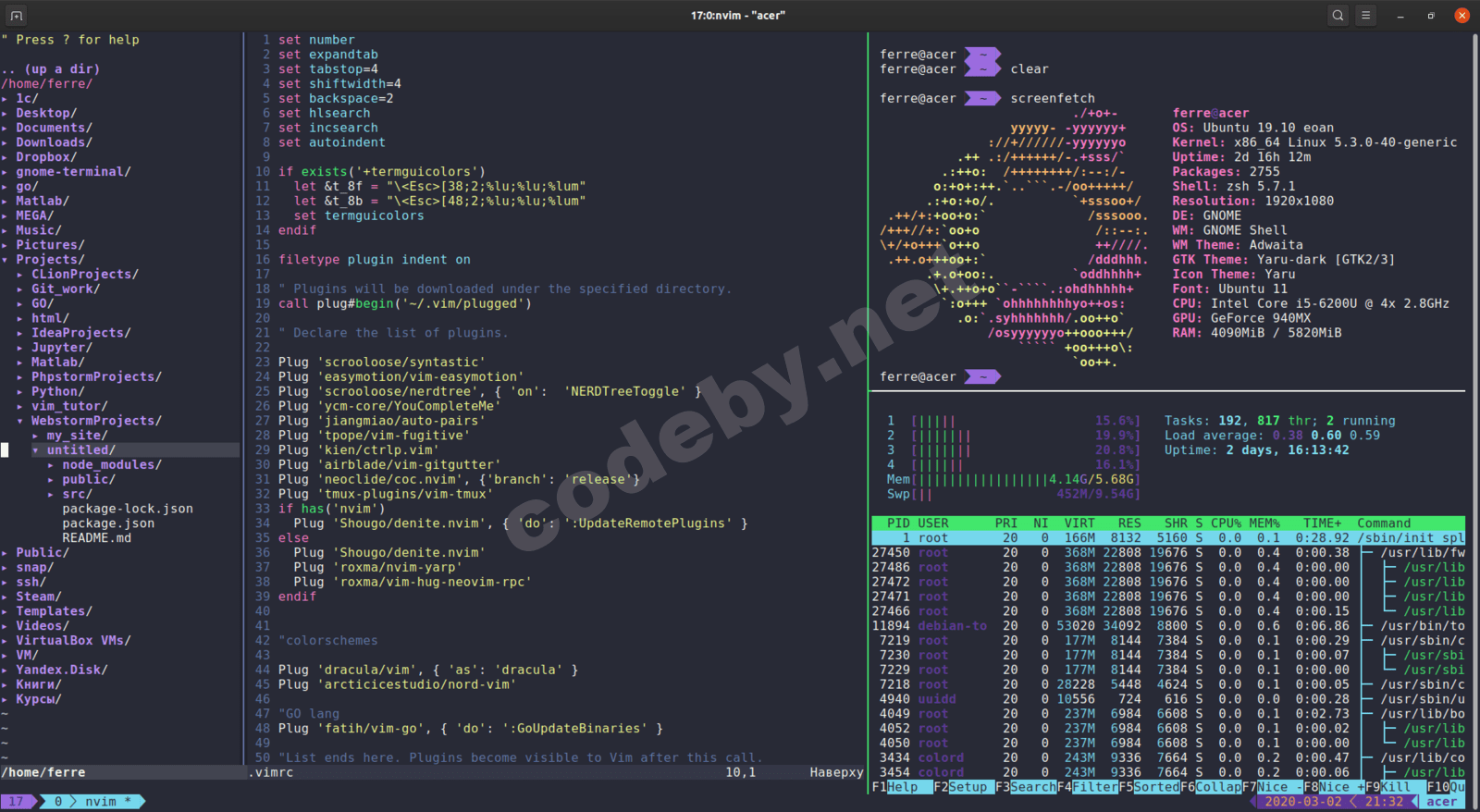The width and height of the screenshot is (1480, 812).
Task: Sort htop by the CPU% column header
Action: click(x=1227, y=523)
